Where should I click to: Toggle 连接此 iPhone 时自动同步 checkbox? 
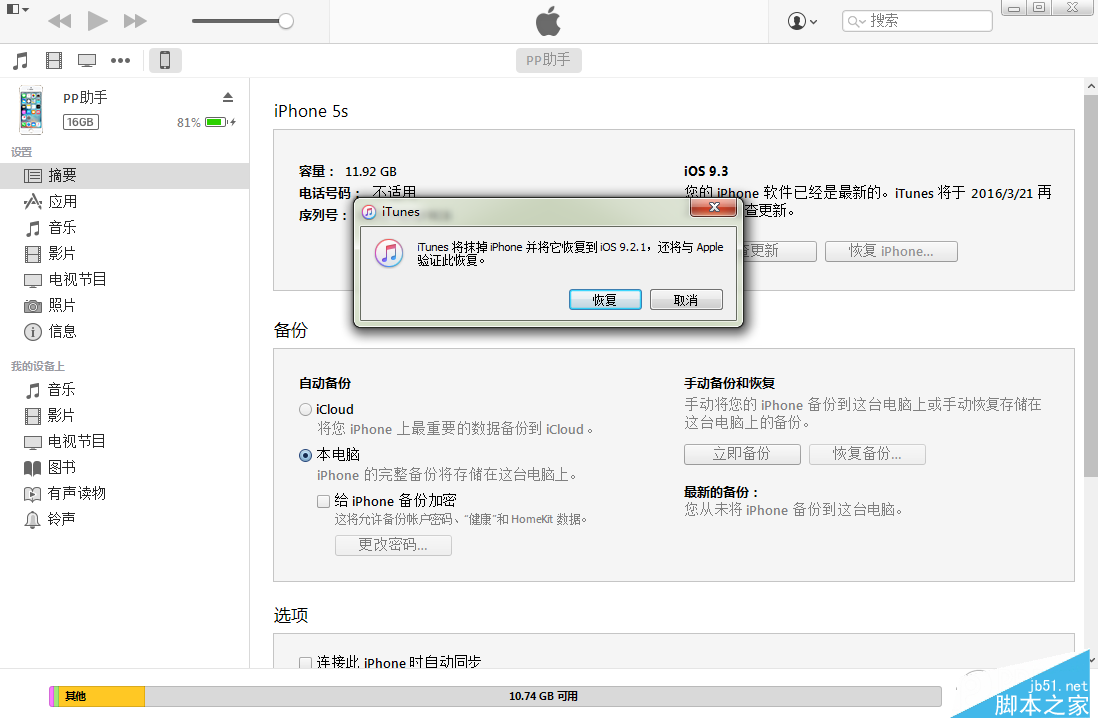click(x=305, y=662)
